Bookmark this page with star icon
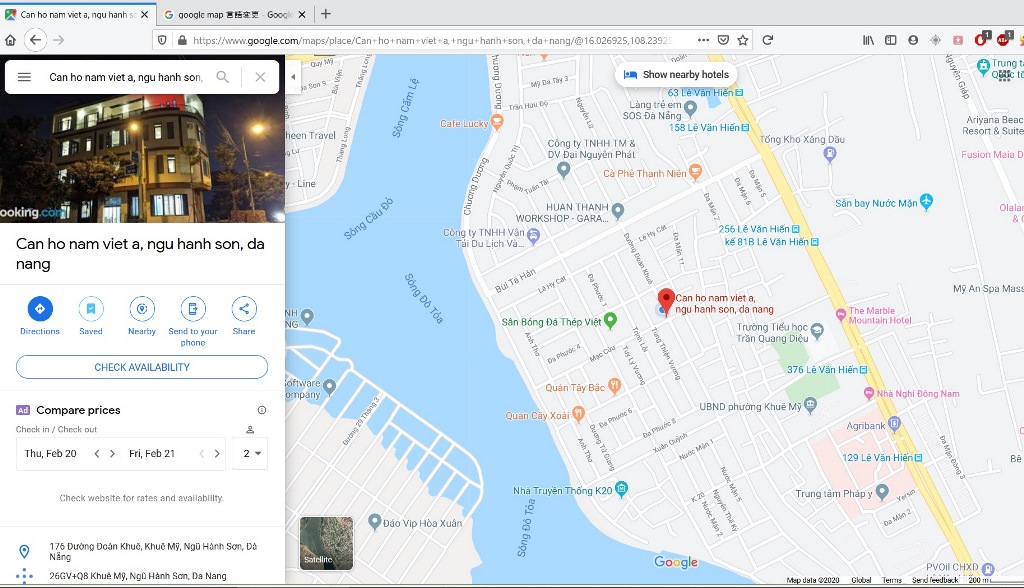 click(743, 40)
